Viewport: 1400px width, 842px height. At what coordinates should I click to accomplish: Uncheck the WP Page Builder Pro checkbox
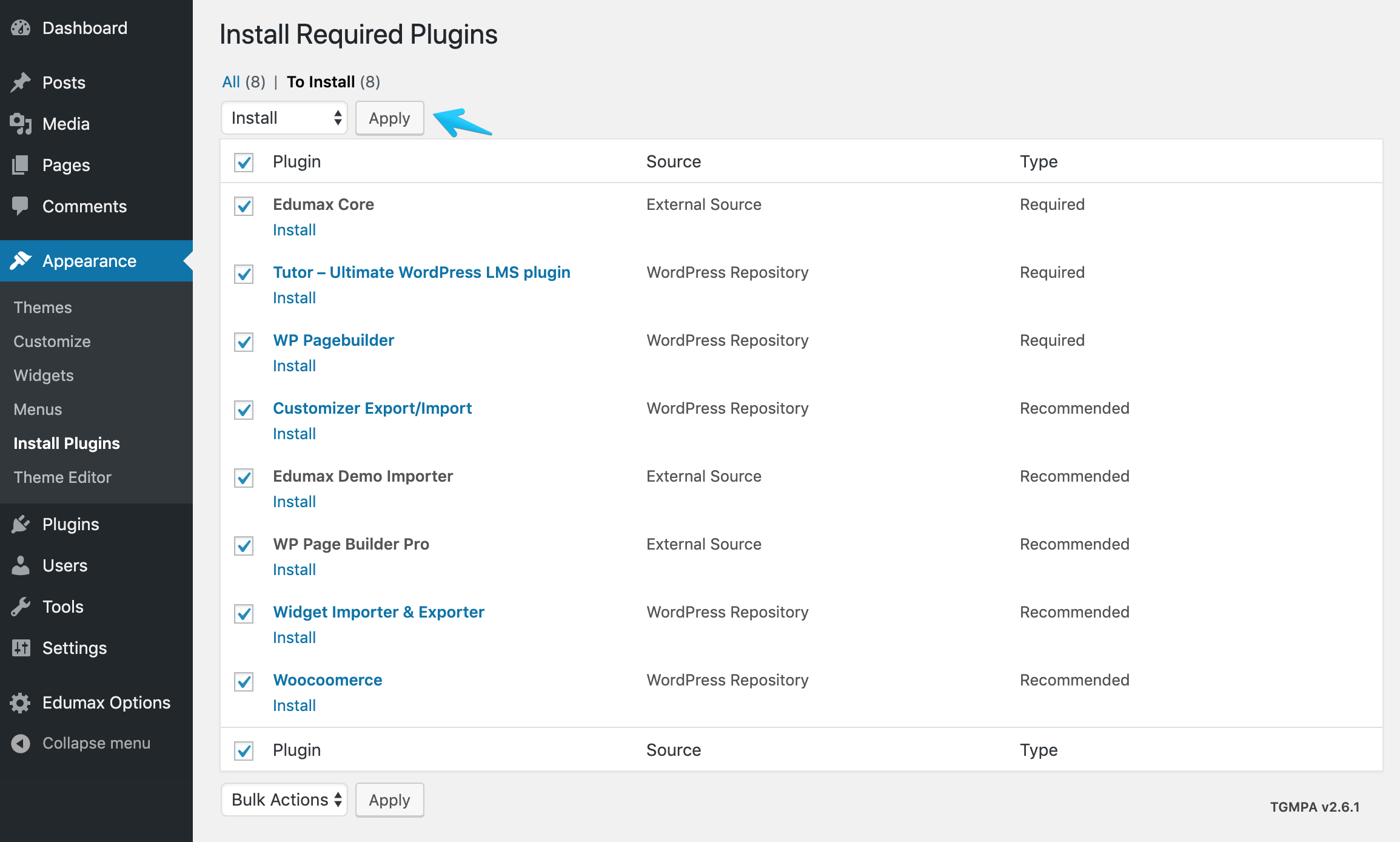point(244,545)
